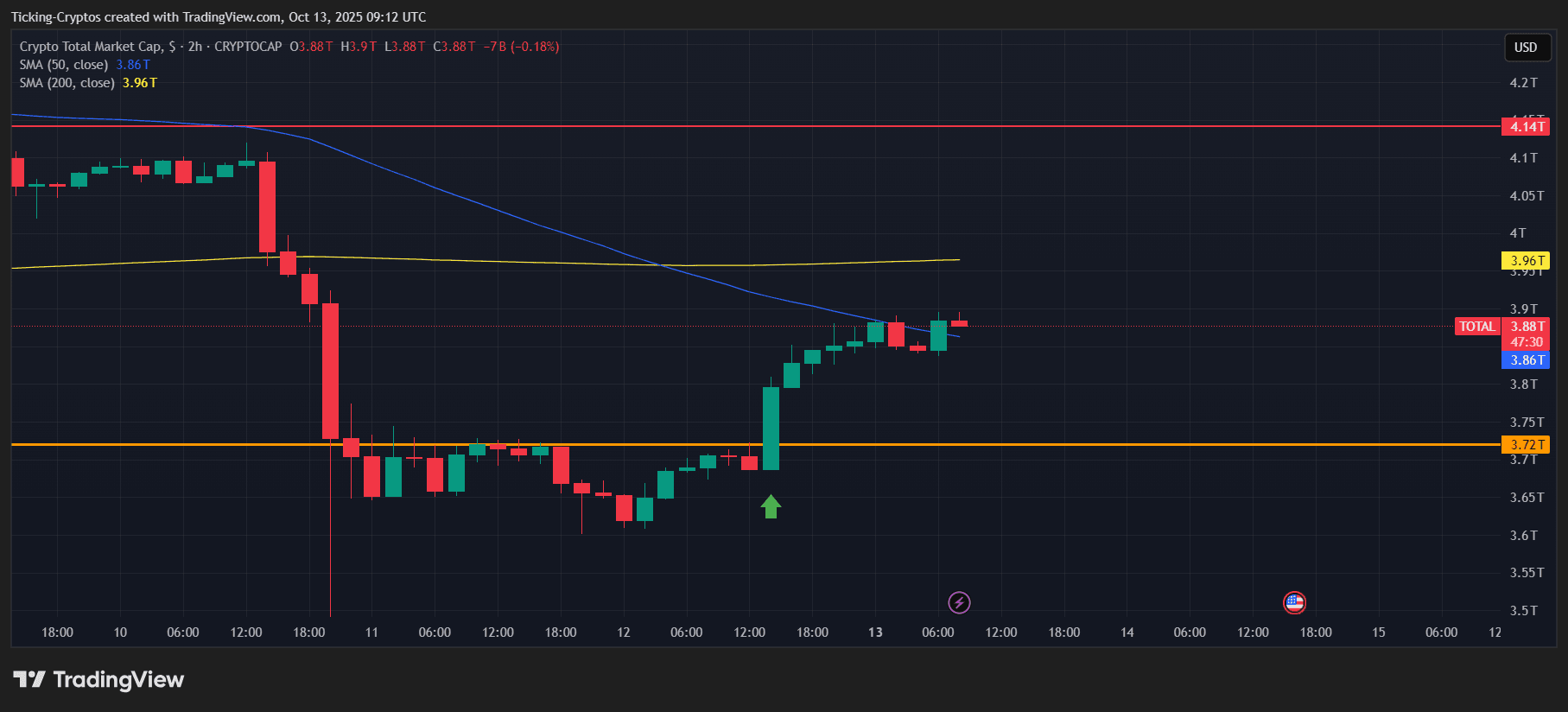Click the green up arrow marker

click(x=771, y=506)
